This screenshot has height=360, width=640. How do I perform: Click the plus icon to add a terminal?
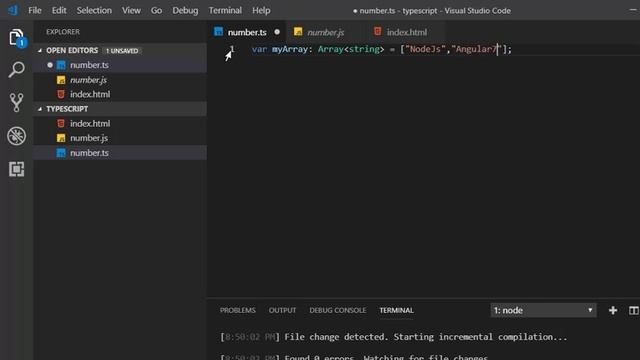(613, 311)
